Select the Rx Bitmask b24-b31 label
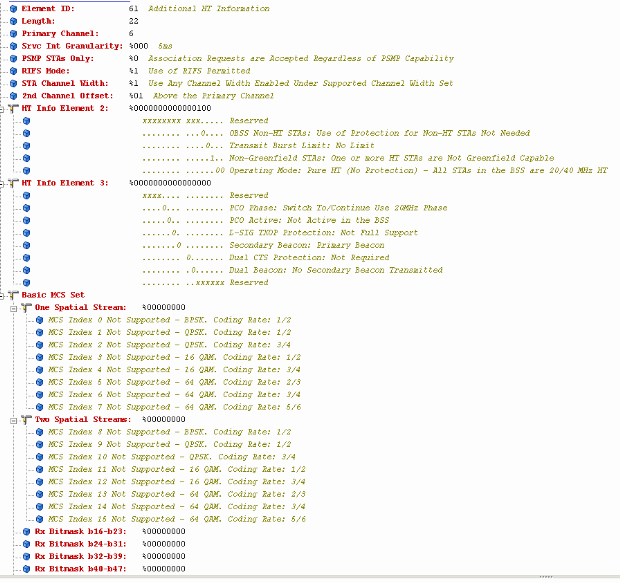This screenshot has width=620, height=583. click(x=81, y=544)
